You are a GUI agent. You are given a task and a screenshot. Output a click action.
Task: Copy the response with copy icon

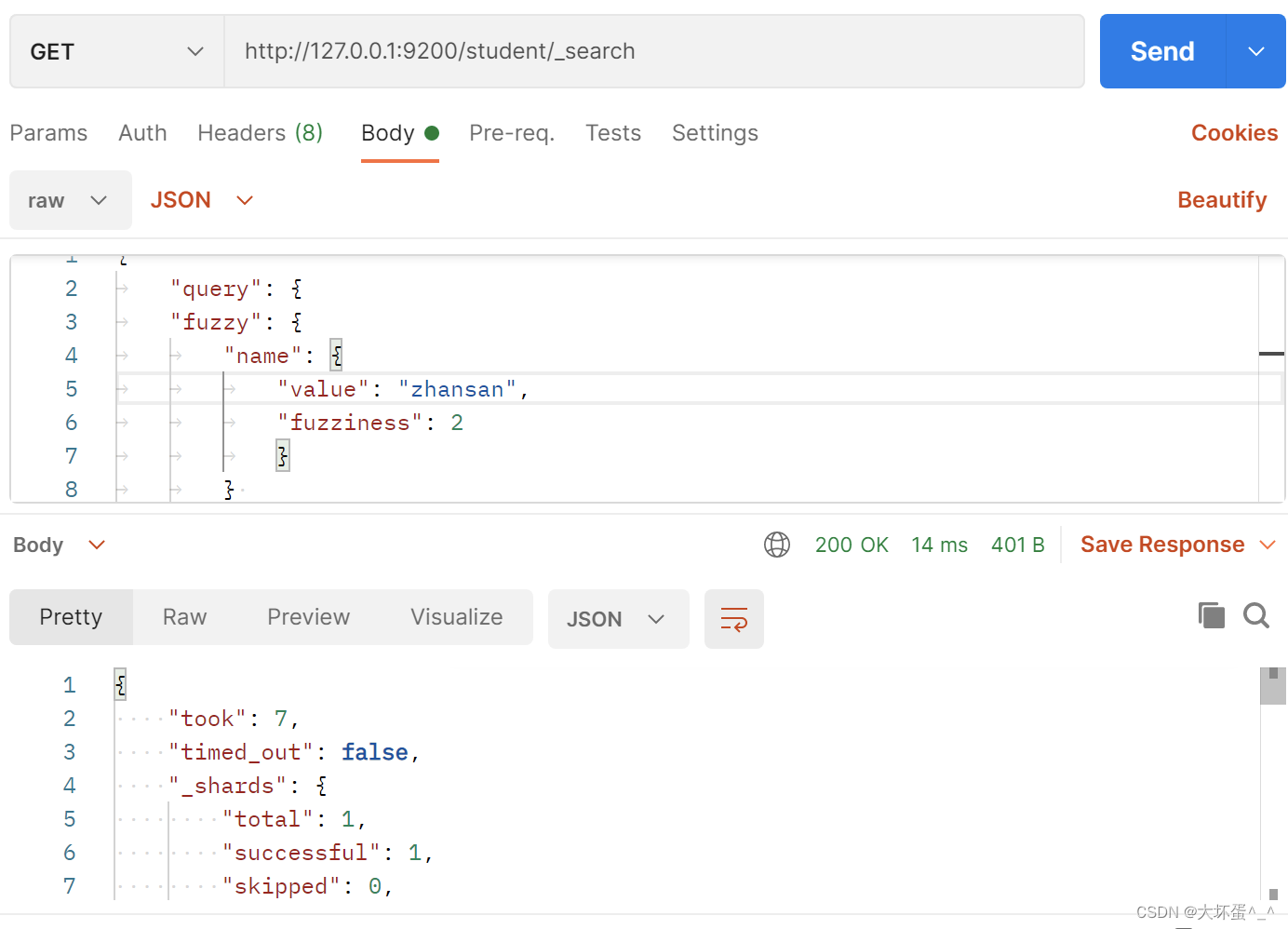tap(1212, 615)
